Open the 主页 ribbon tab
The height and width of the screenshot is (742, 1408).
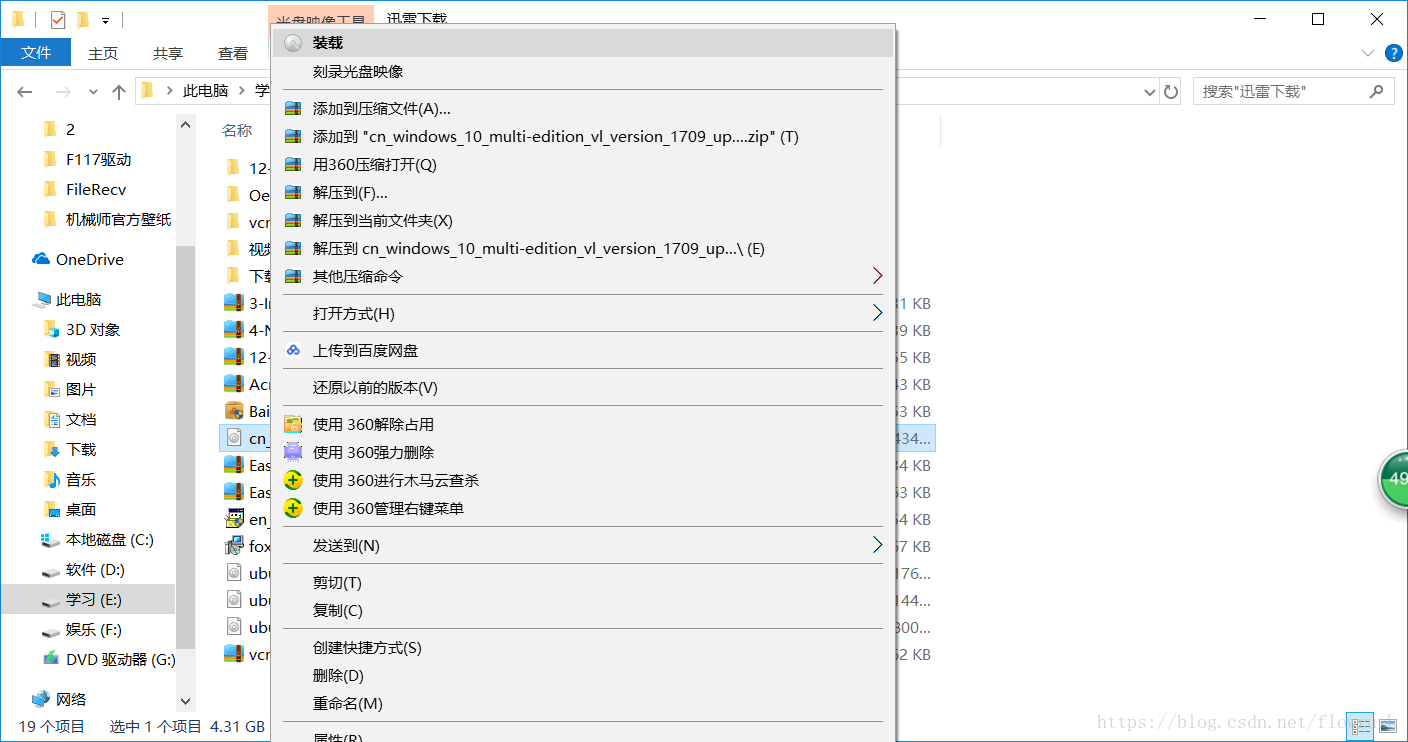click(103, 53)
